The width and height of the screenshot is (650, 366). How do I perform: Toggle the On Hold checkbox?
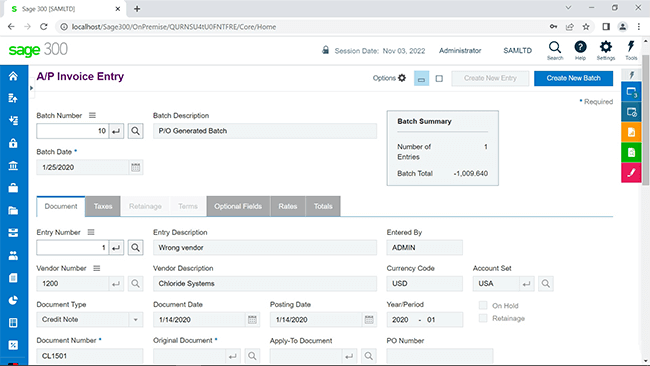[483, 305]
